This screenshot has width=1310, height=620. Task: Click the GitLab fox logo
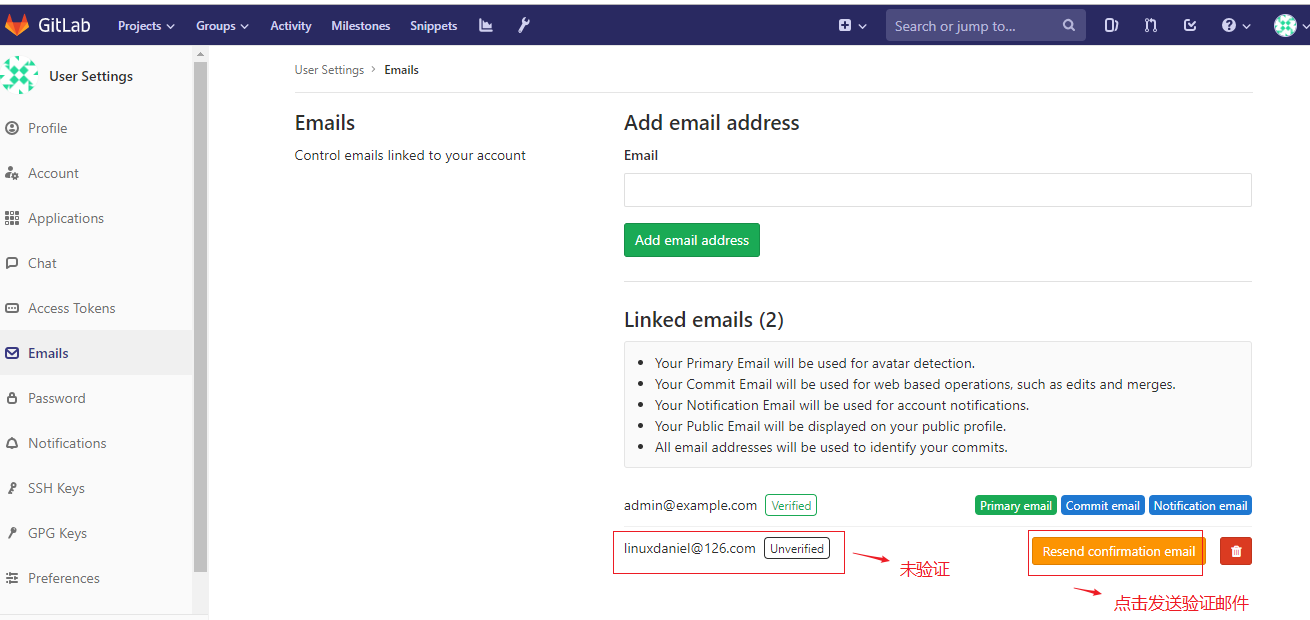[17, 25]
